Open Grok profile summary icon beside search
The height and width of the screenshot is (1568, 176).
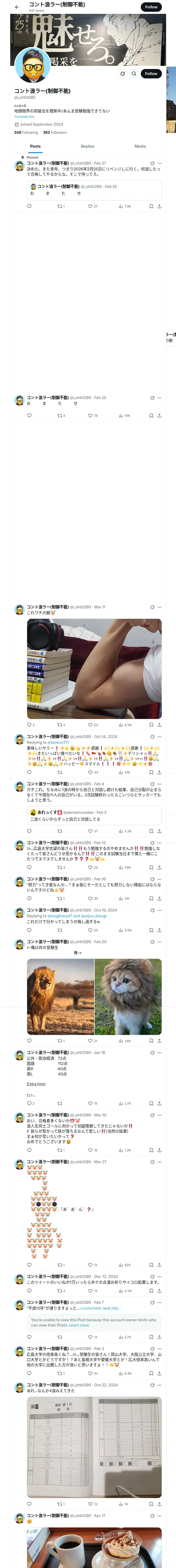(x=122, y=74)
